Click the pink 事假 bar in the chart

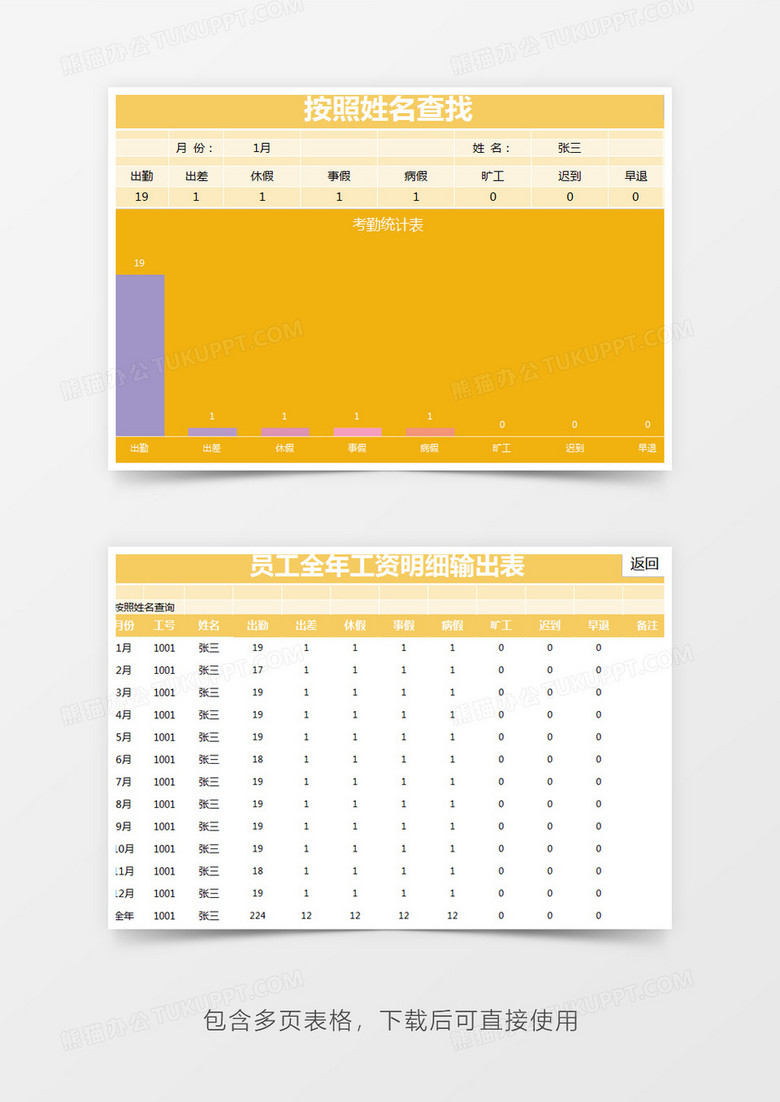(357, 432)
